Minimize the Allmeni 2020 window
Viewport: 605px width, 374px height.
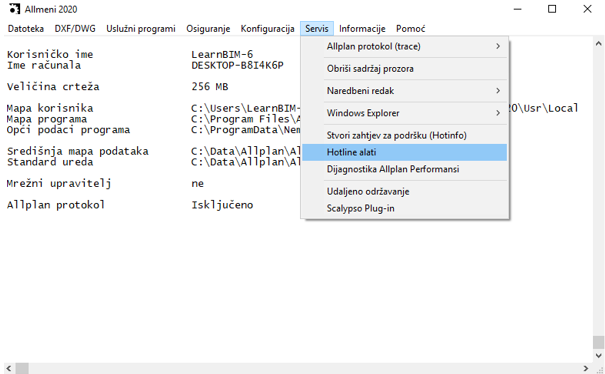517,9
